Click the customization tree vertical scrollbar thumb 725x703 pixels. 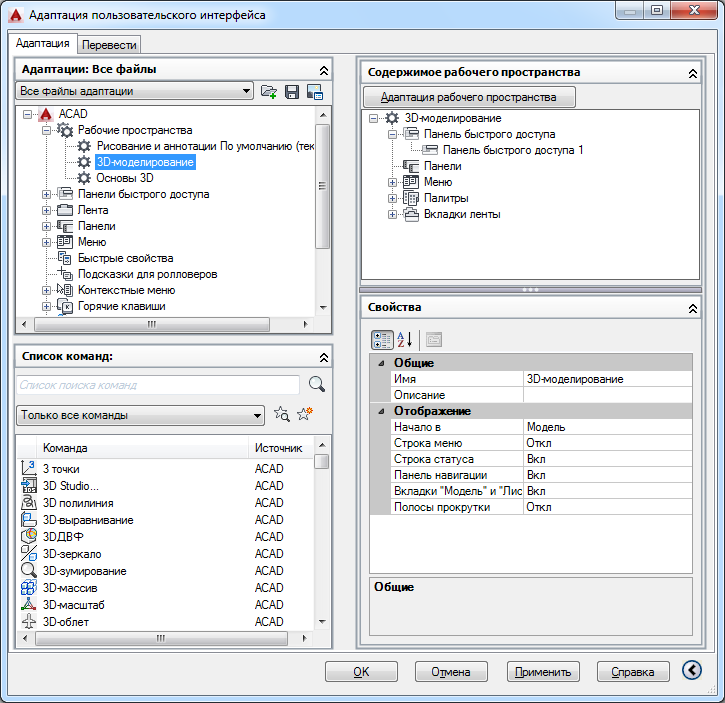323,186
